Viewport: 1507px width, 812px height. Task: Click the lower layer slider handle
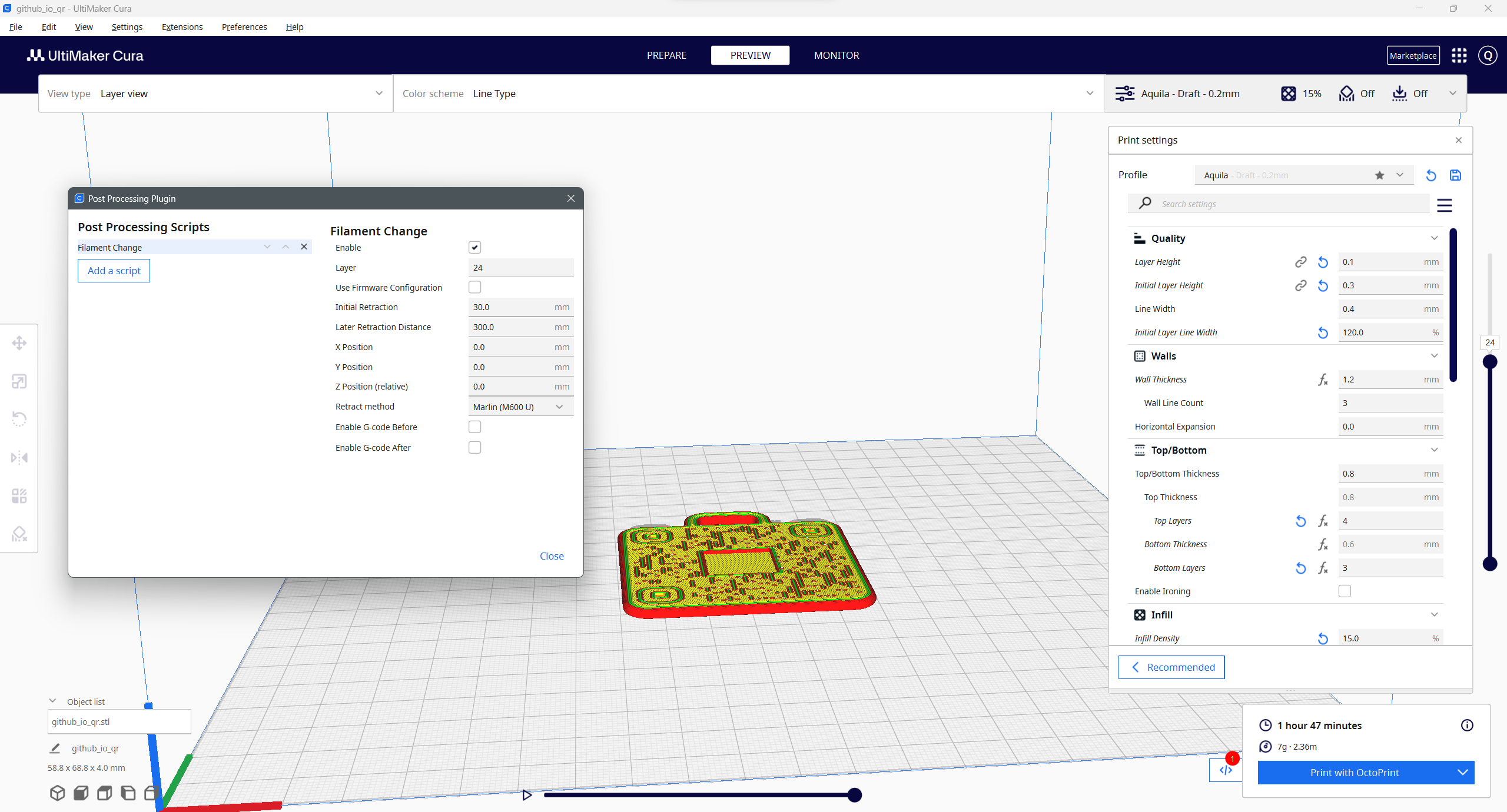pos(1490,564)
